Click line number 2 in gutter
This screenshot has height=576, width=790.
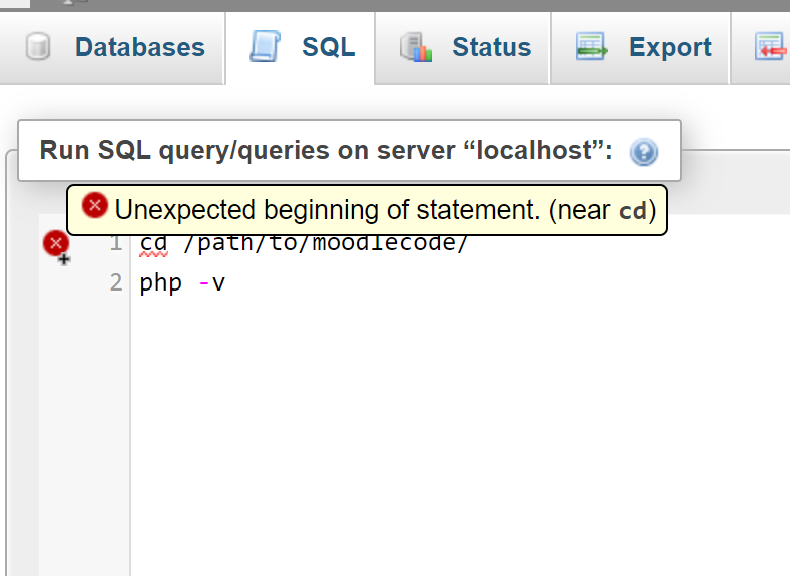(x=116, y=283)
